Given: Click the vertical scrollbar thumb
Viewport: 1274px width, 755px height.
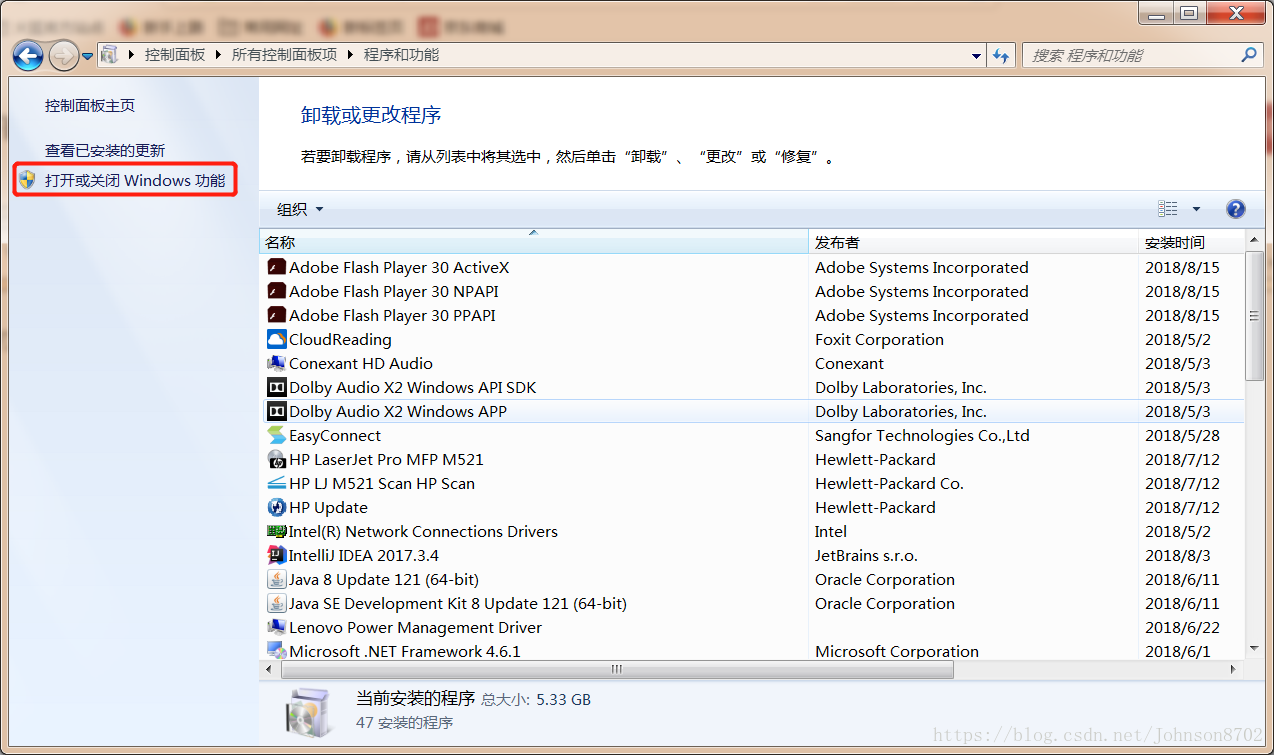Looking at the screenshot, I should point(1255,316).
